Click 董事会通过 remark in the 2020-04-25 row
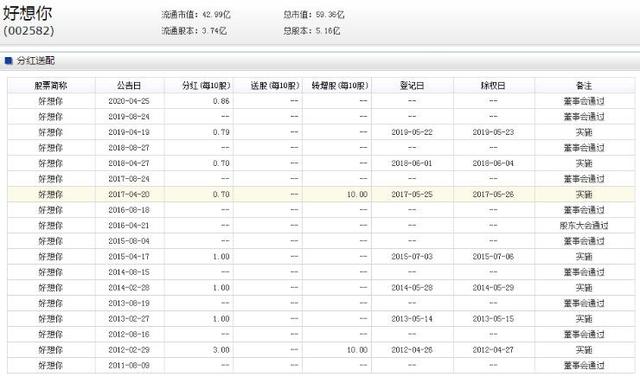The width and height of the screenshot is (640, 377). [584, 101]
